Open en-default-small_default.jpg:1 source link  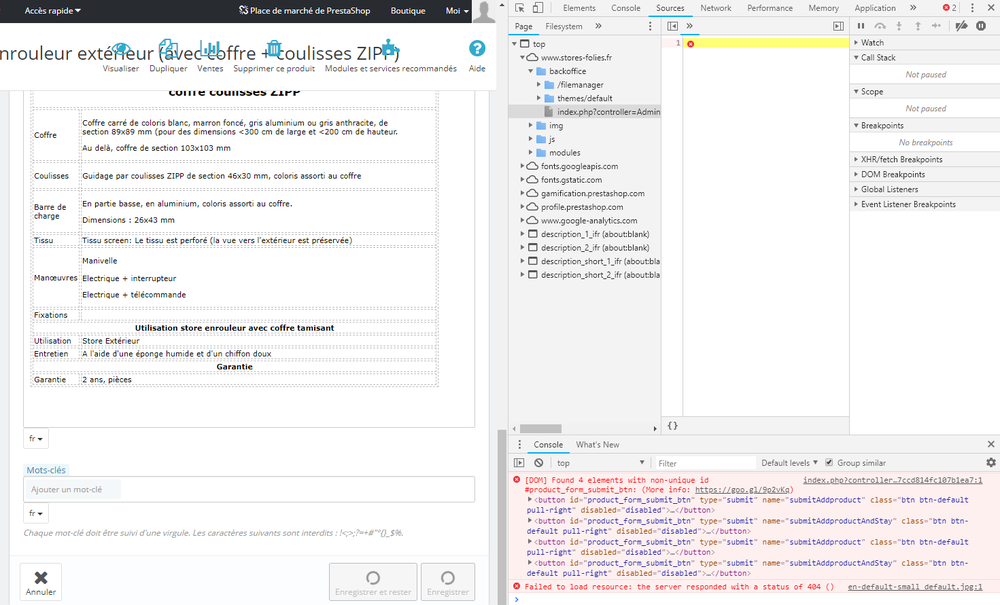(x=915, y=587)
